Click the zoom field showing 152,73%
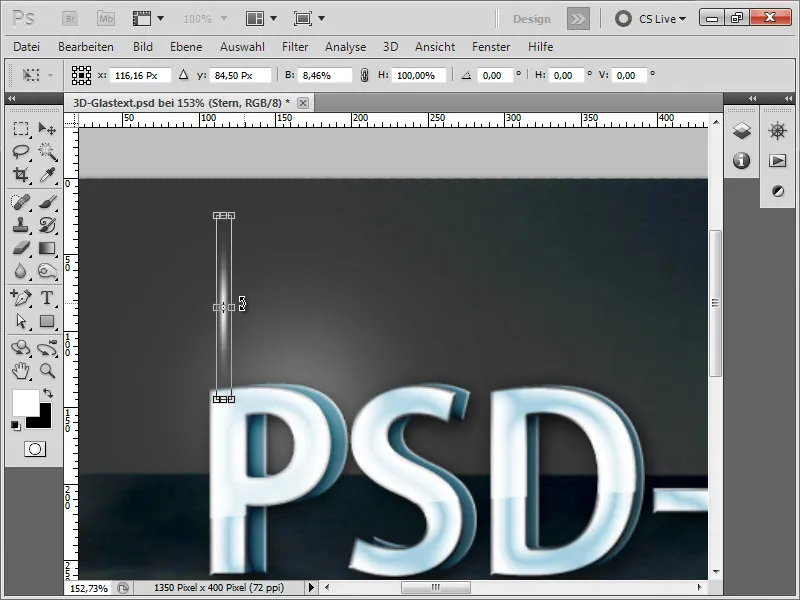Viewport: 800px width, 600px height. [89, 588]
